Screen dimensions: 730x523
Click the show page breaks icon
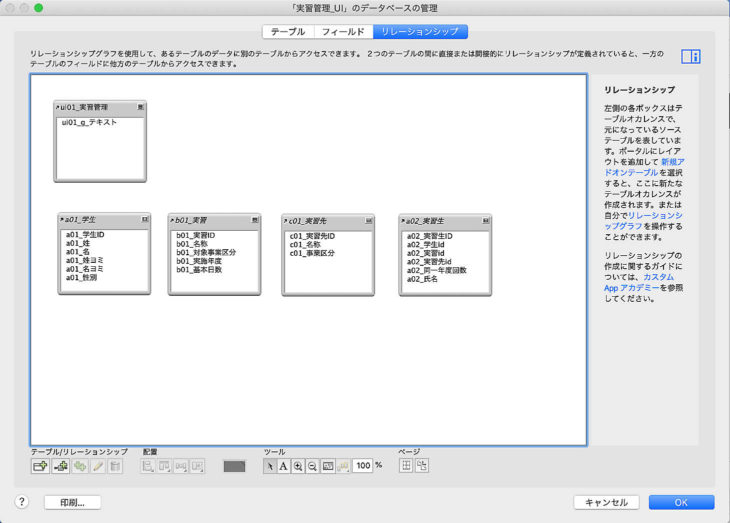pyautogui.click(x=407, y=466)
